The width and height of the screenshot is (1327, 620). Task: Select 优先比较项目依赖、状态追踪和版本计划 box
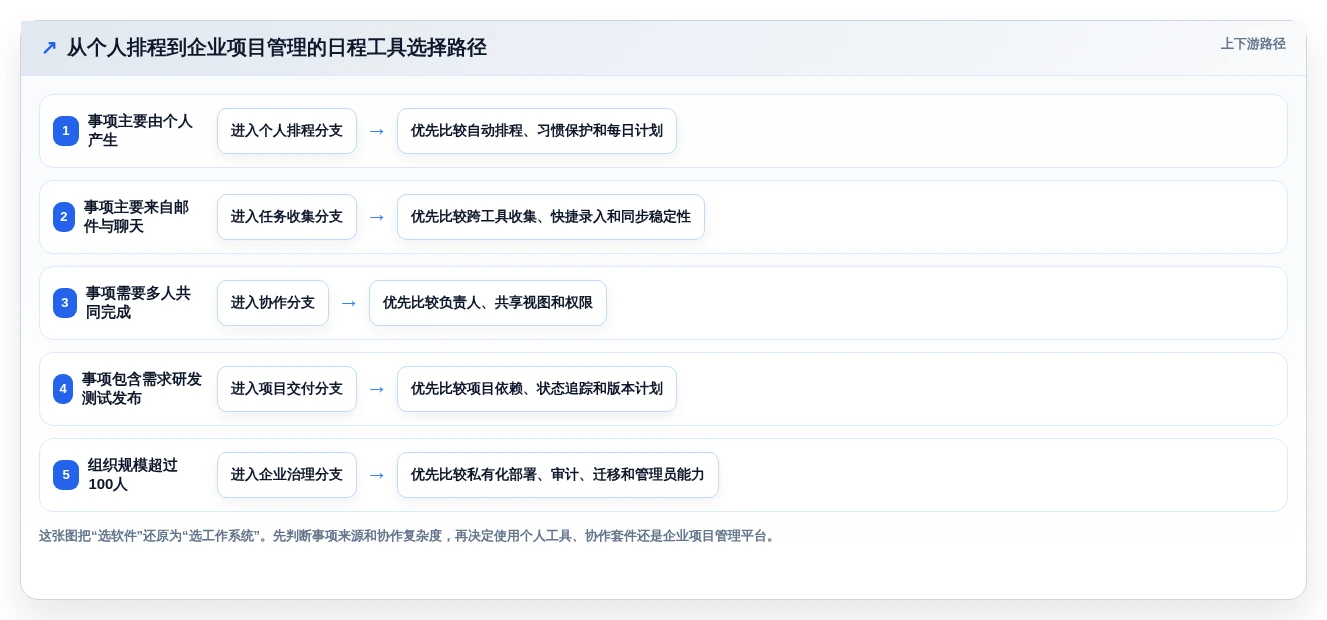click(x=537, y=389)
